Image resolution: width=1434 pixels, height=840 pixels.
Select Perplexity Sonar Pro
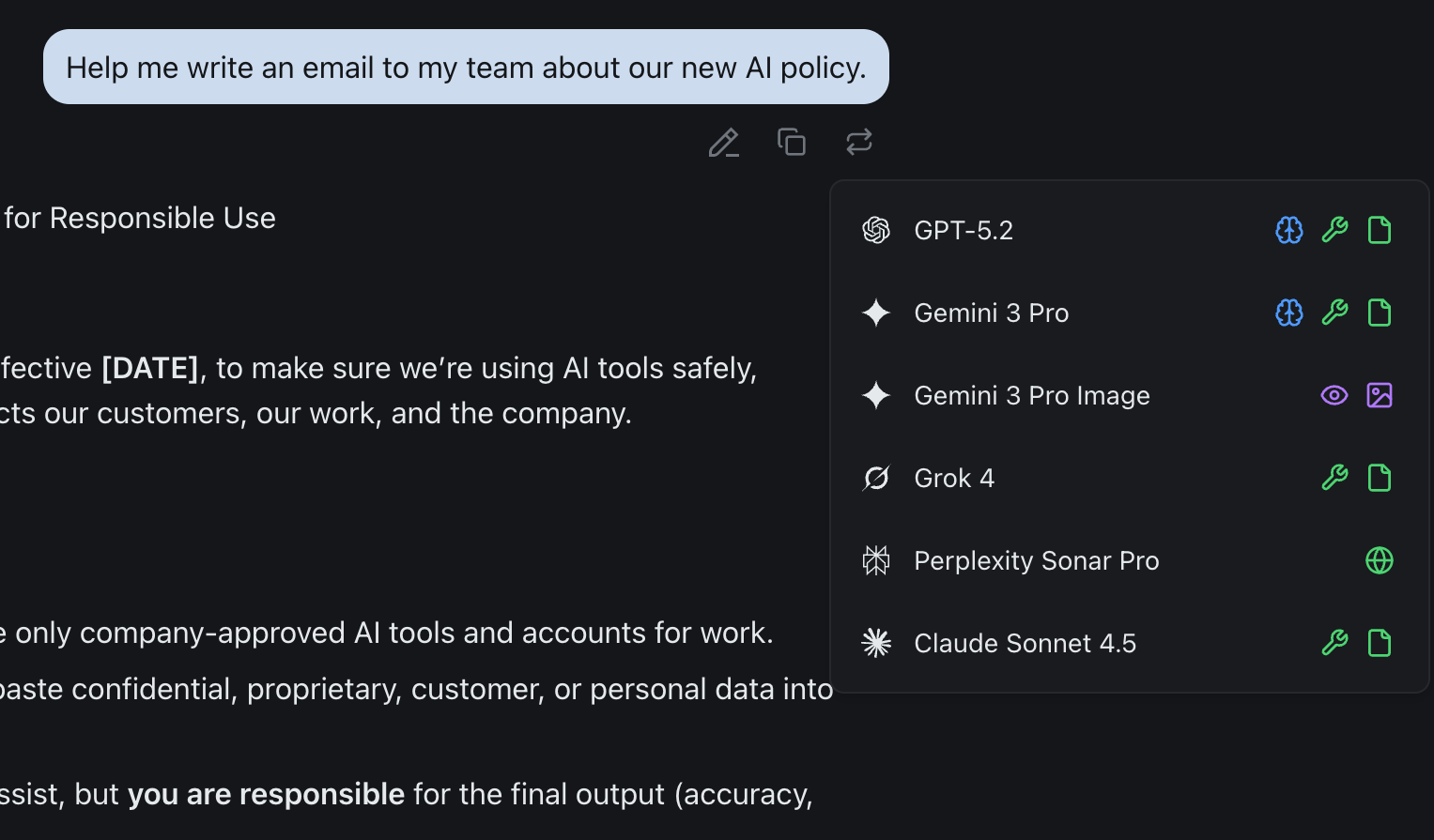coord(1036,560)
